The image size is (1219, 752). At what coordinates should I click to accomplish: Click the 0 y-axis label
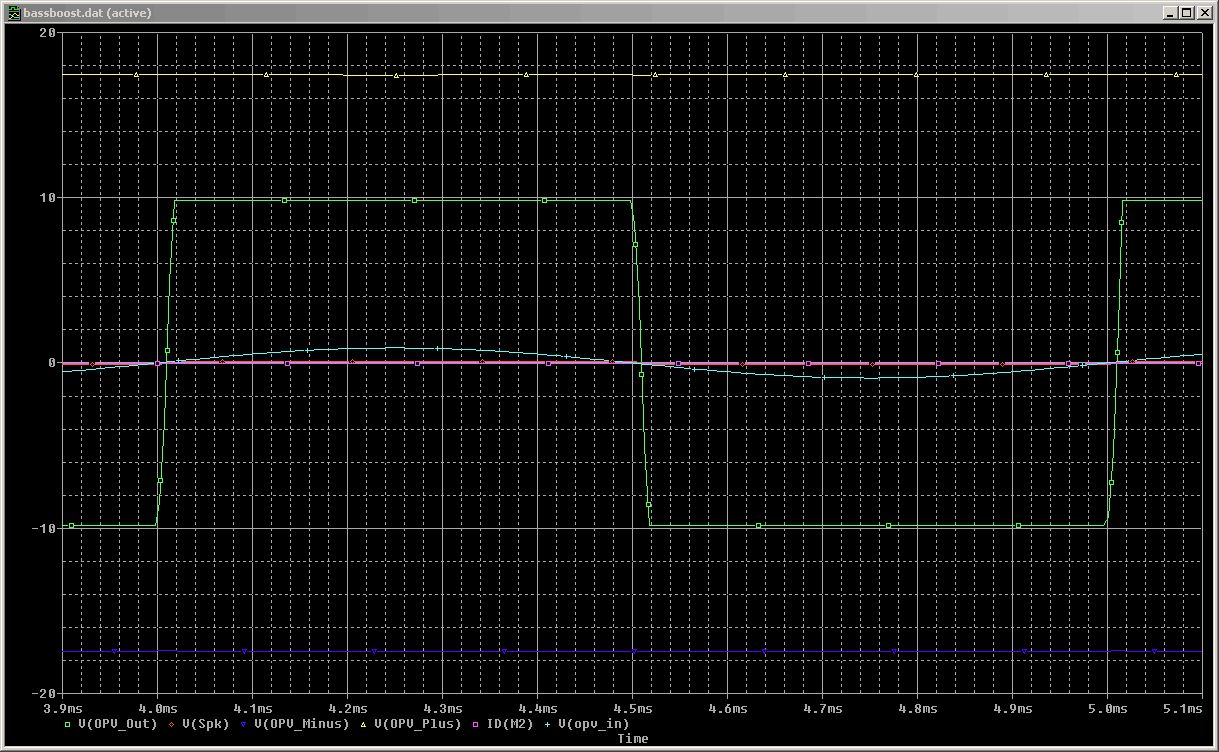[x=50, y=363]
